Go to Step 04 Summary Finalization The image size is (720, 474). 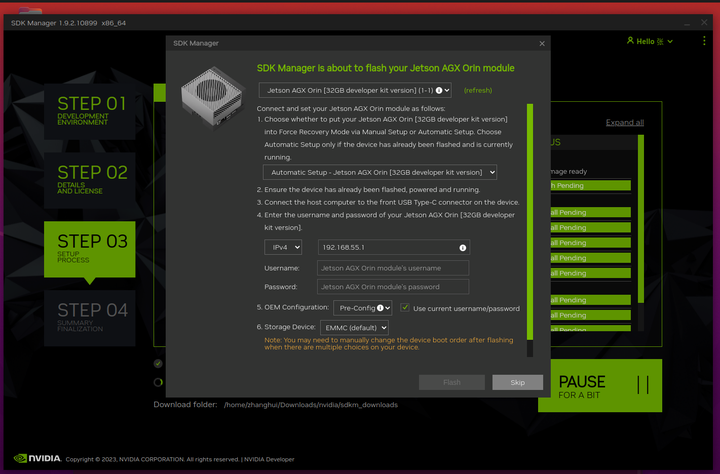coord(90,318)
